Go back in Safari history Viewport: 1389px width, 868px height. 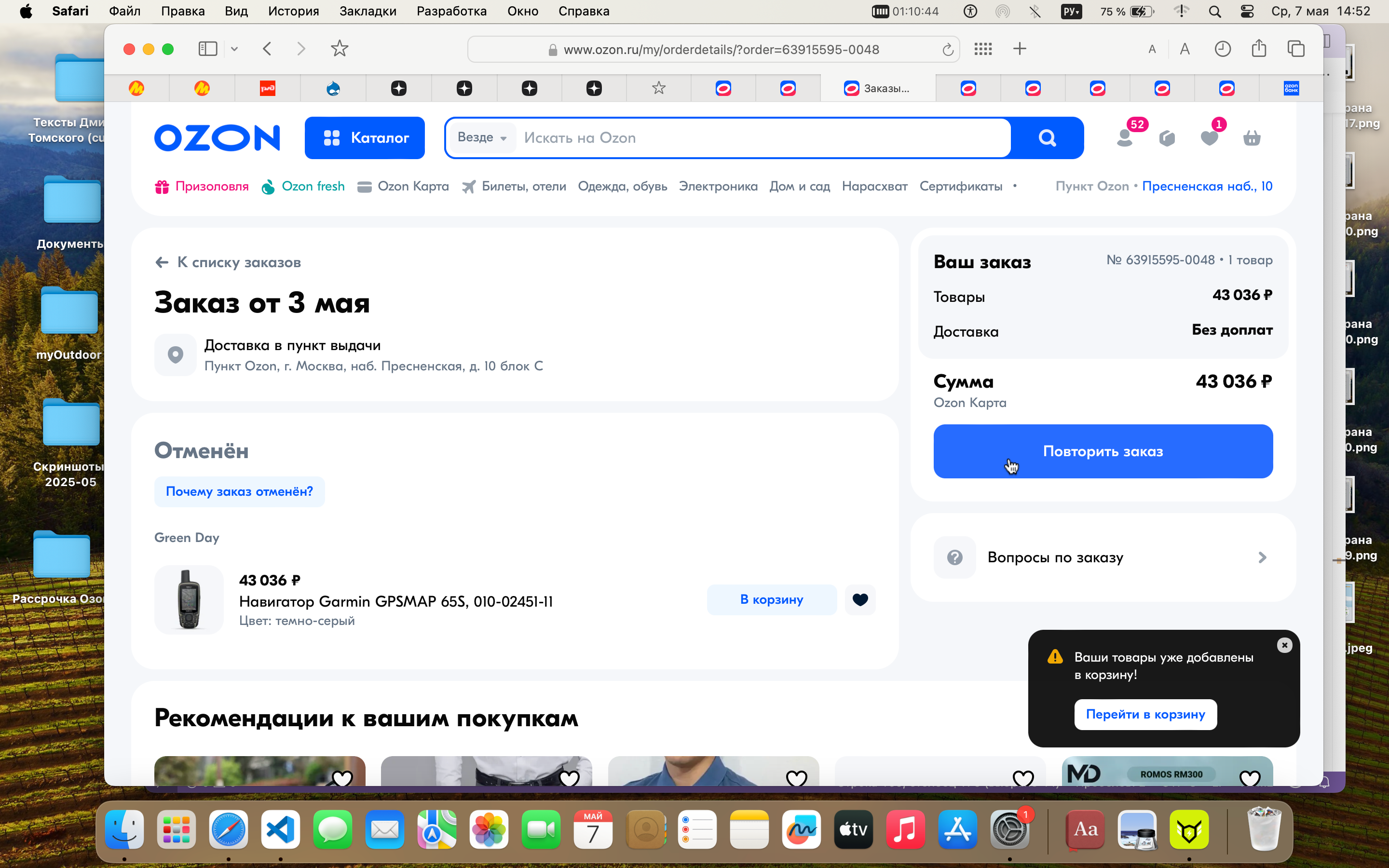(x=267, y=49)
